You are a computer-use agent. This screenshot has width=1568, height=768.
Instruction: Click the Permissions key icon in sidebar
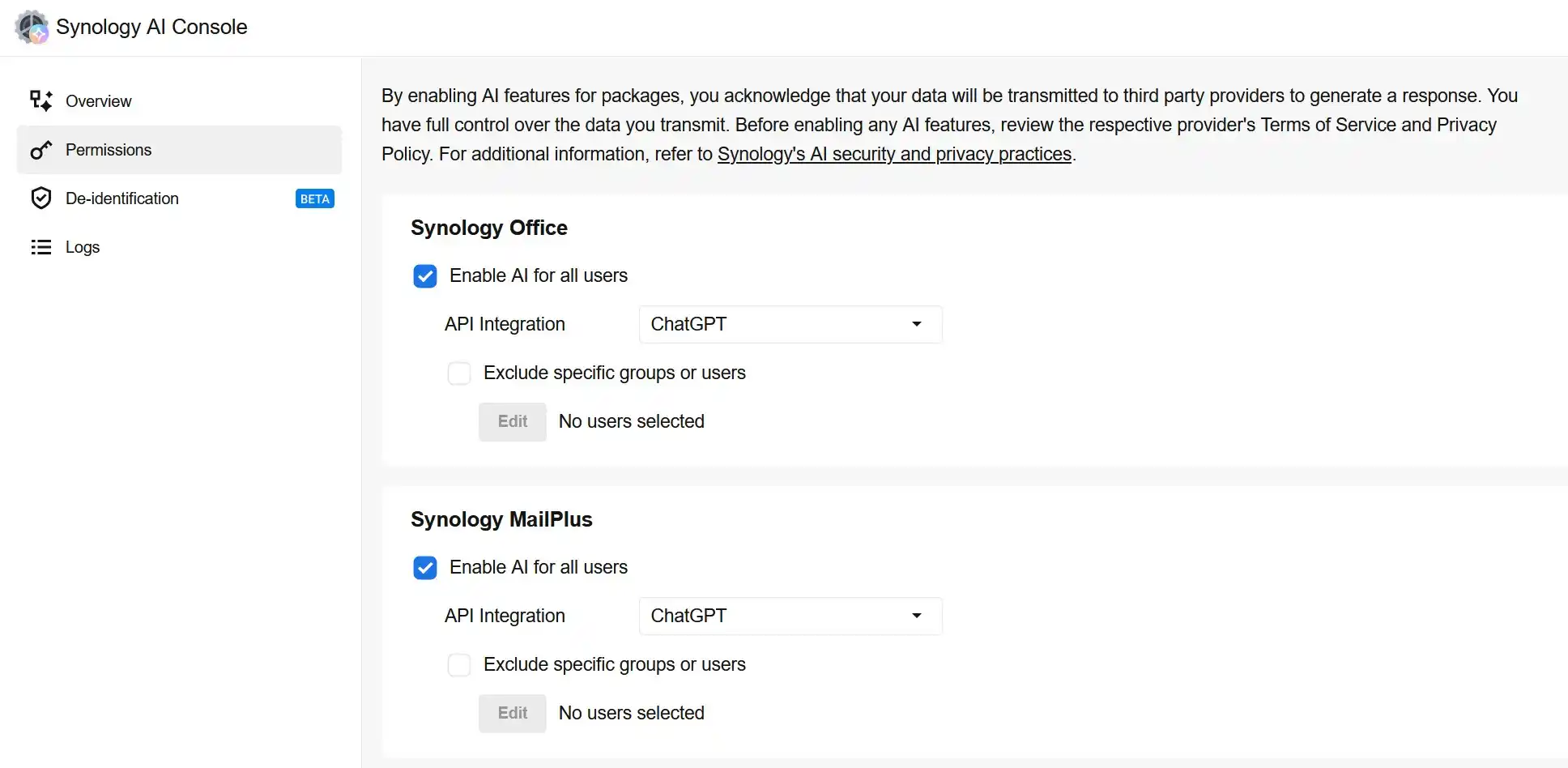(x=41, y=150)
